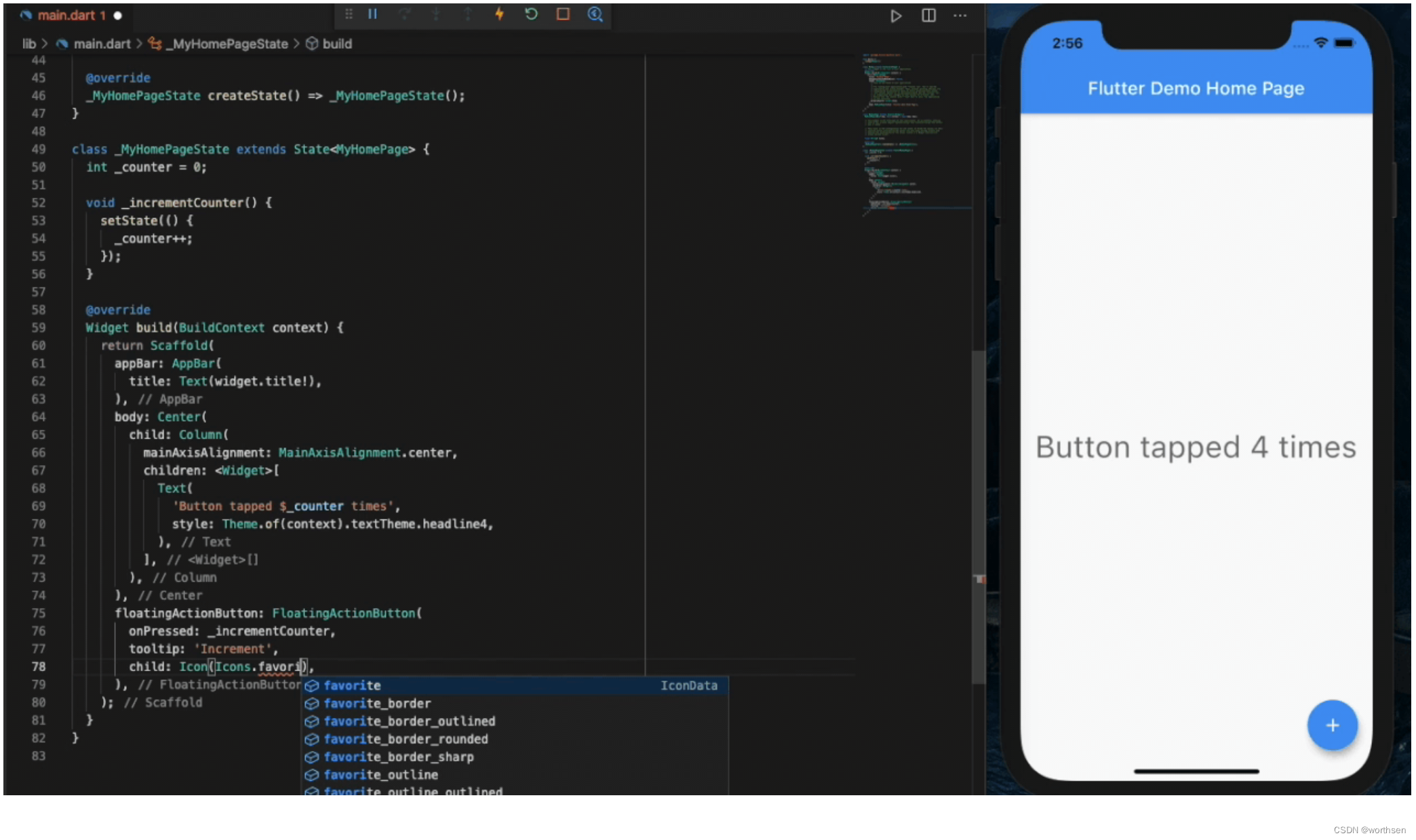Split the editor to the right

(928, 16)
